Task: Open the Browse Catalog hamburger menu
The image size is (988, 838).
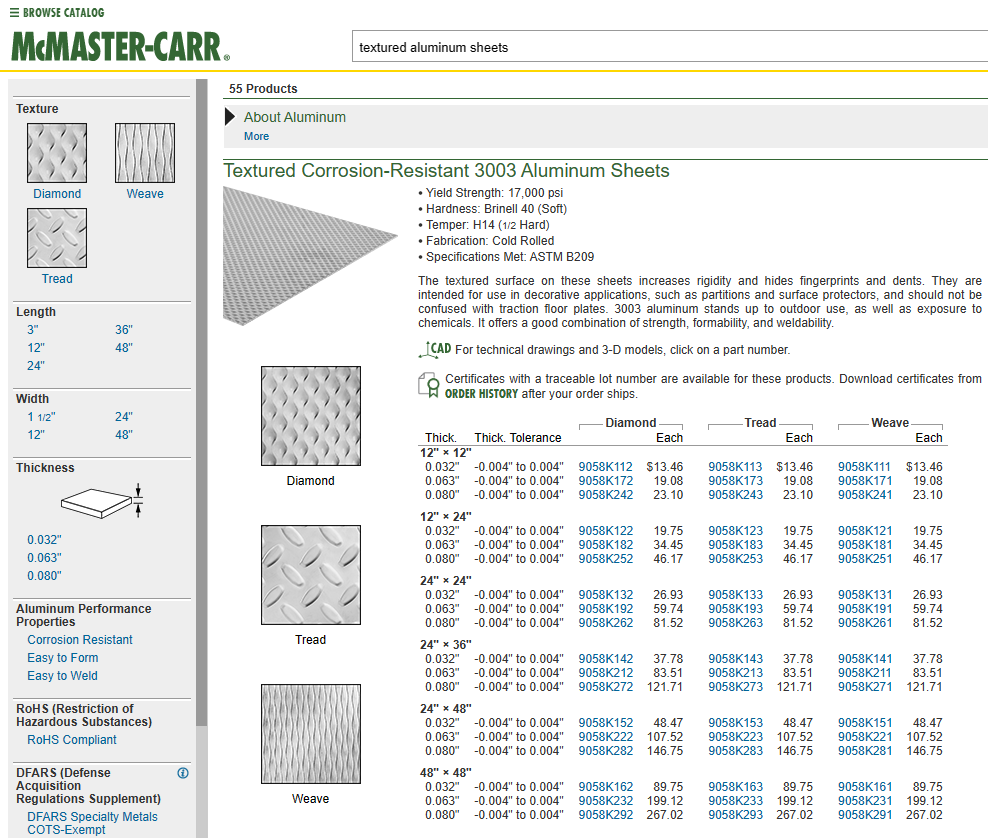Action: [57, 13]
